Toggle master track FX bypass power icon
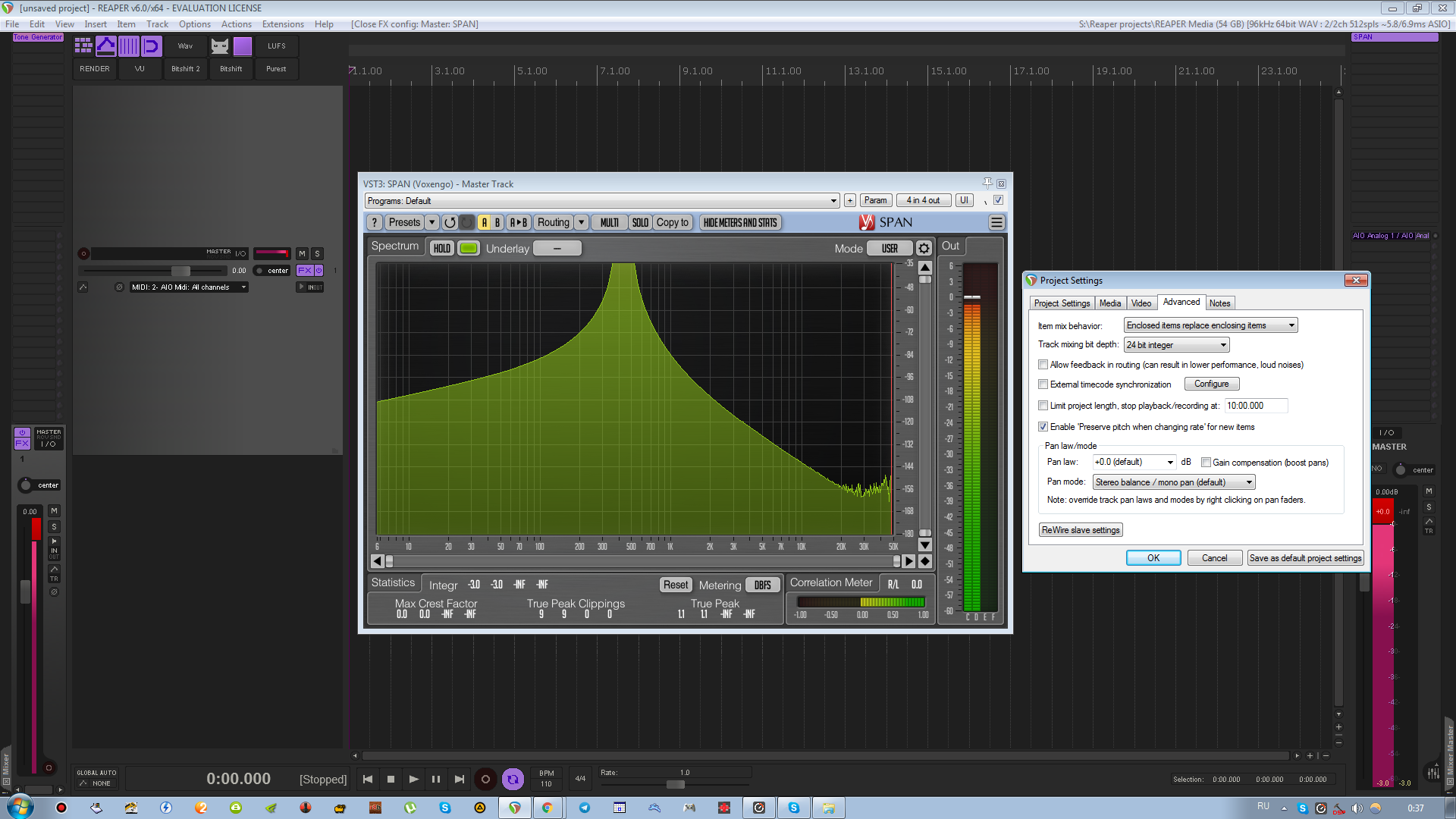Screen dimensions: 1456x819 [x=319, y=270]
